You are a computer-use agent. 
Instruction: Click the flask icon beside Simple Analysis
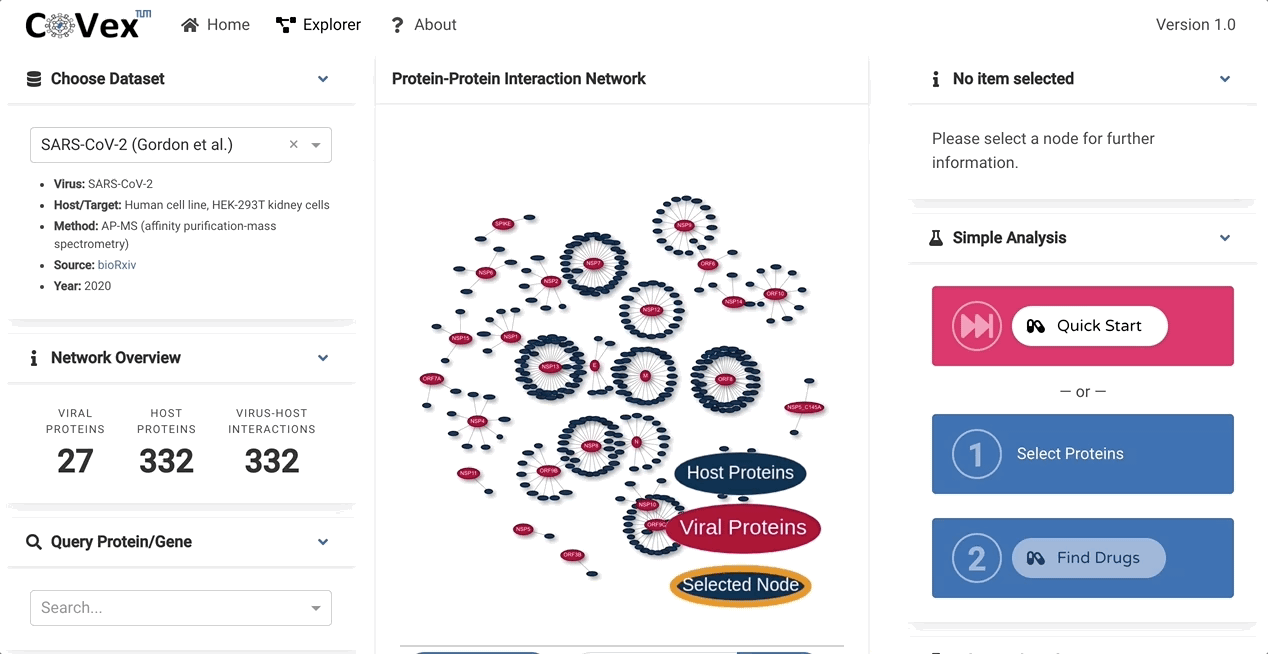(x=936, y=238)
